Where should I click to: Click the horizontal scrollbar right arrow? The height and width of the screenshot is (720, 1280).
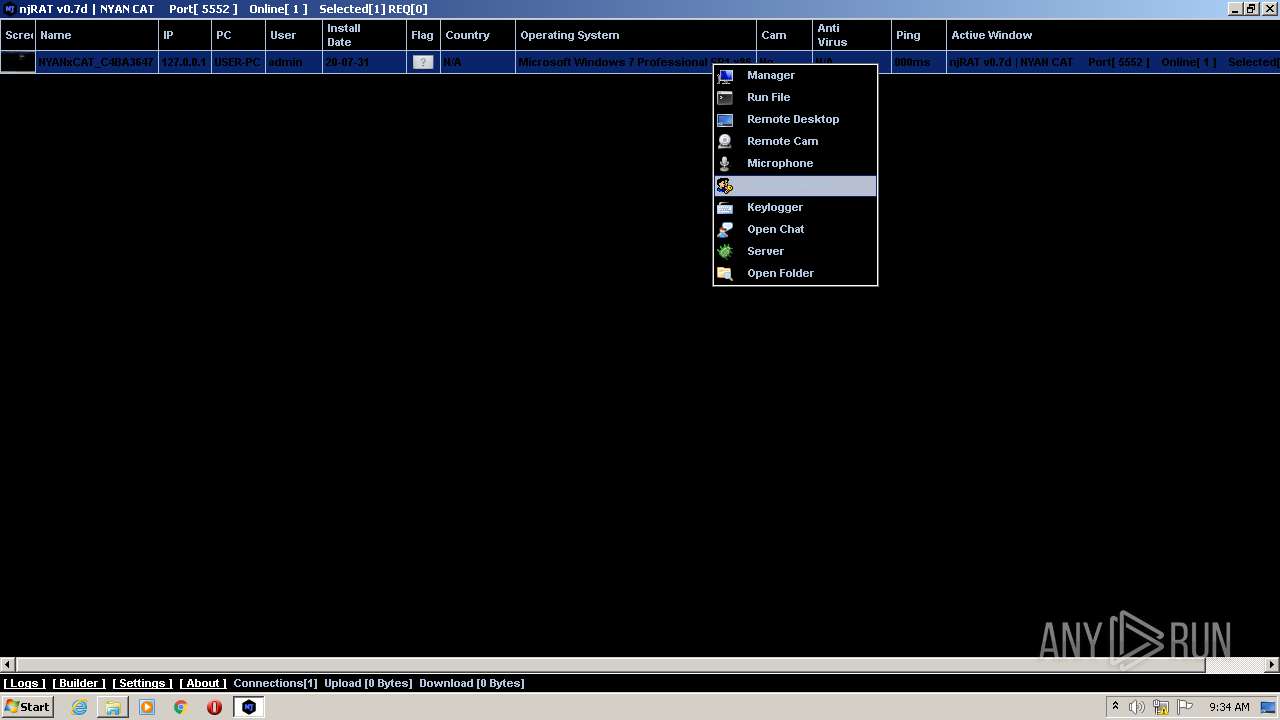1272,665
